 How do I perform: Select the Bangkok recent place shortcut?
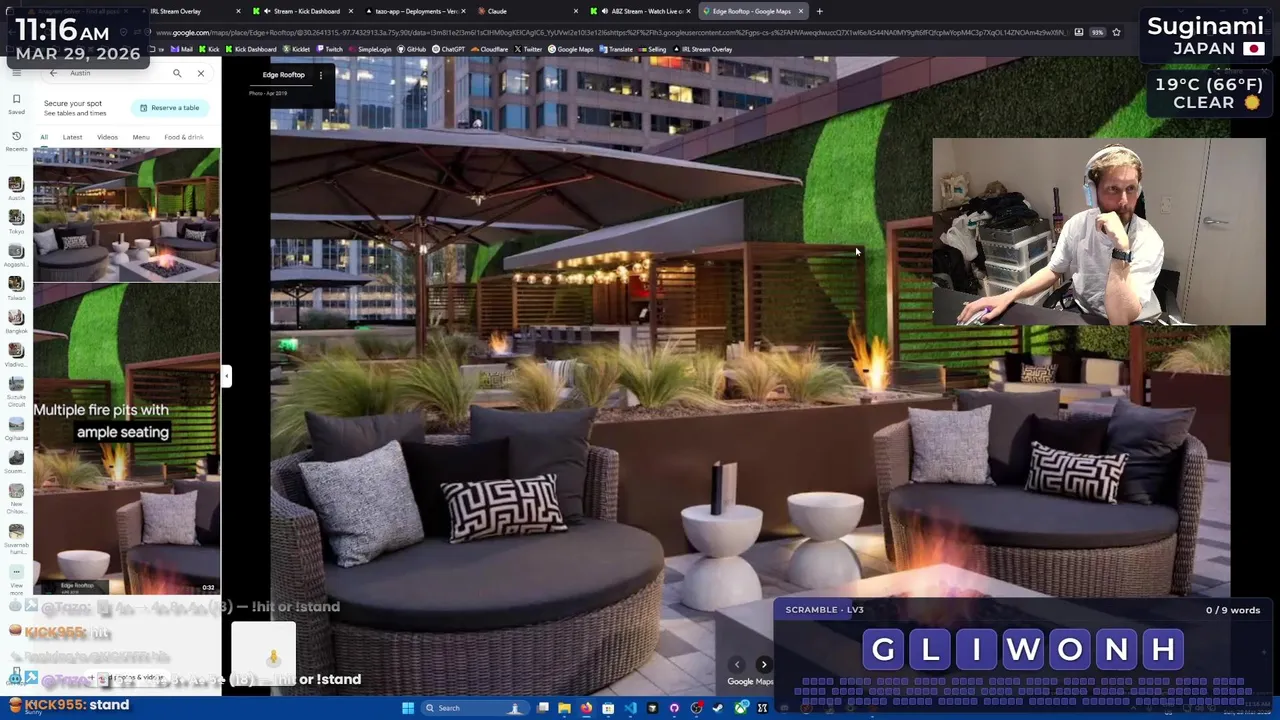[16, 322]
